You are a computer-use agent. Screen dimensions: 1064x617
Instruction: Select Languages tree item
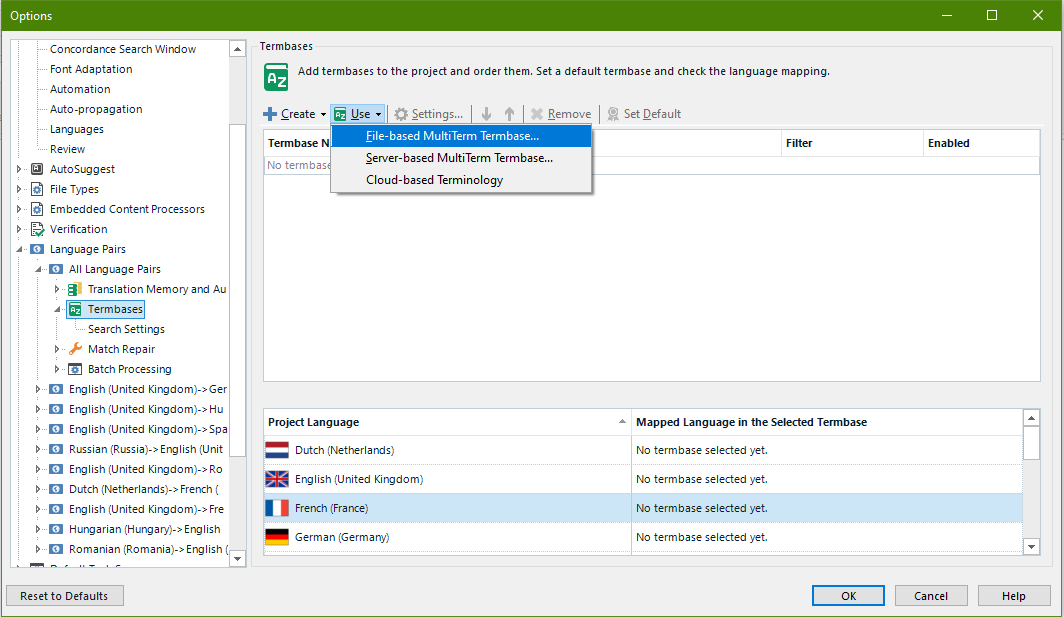click(x=77, y=129)
